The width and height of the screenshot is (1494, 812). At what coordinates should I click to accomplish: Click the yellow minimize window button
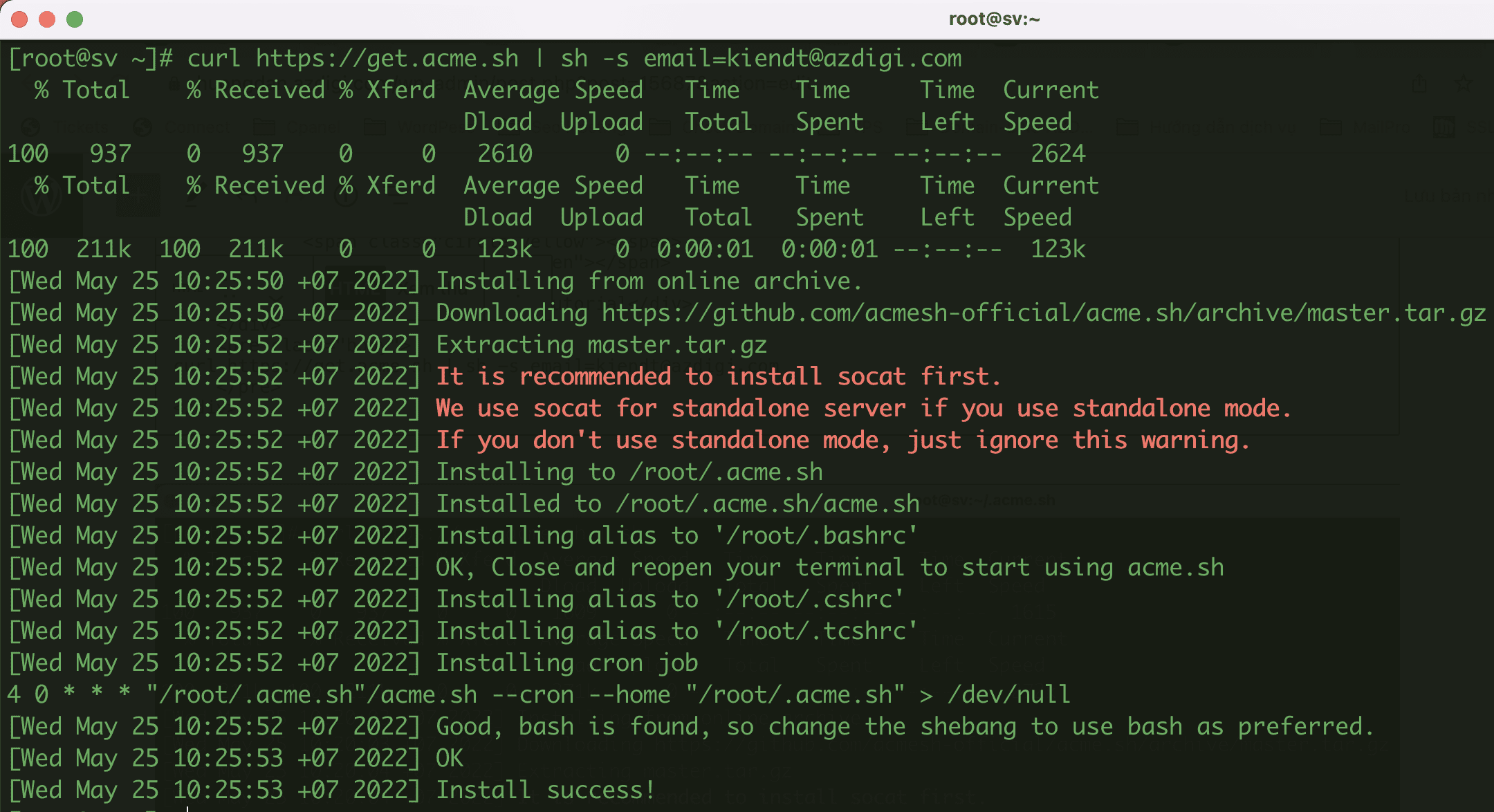47,19
